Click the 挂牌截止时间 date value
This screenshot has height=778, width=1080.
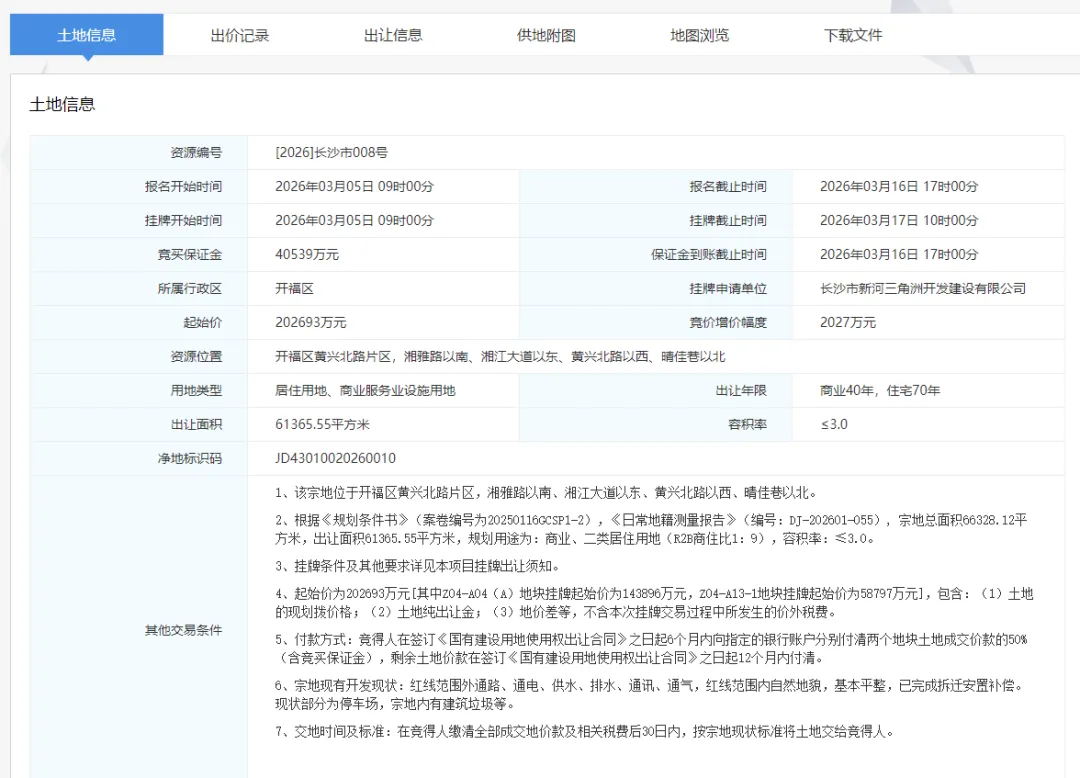pos(899,220)
